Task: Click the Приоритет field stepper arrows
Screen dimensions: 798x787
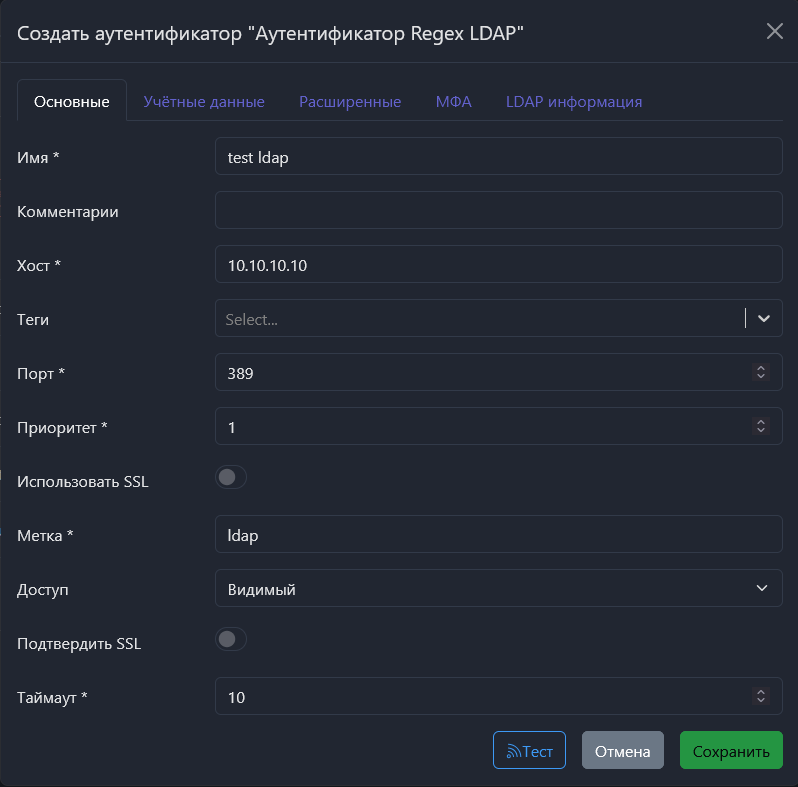Action: click(760, 426)
